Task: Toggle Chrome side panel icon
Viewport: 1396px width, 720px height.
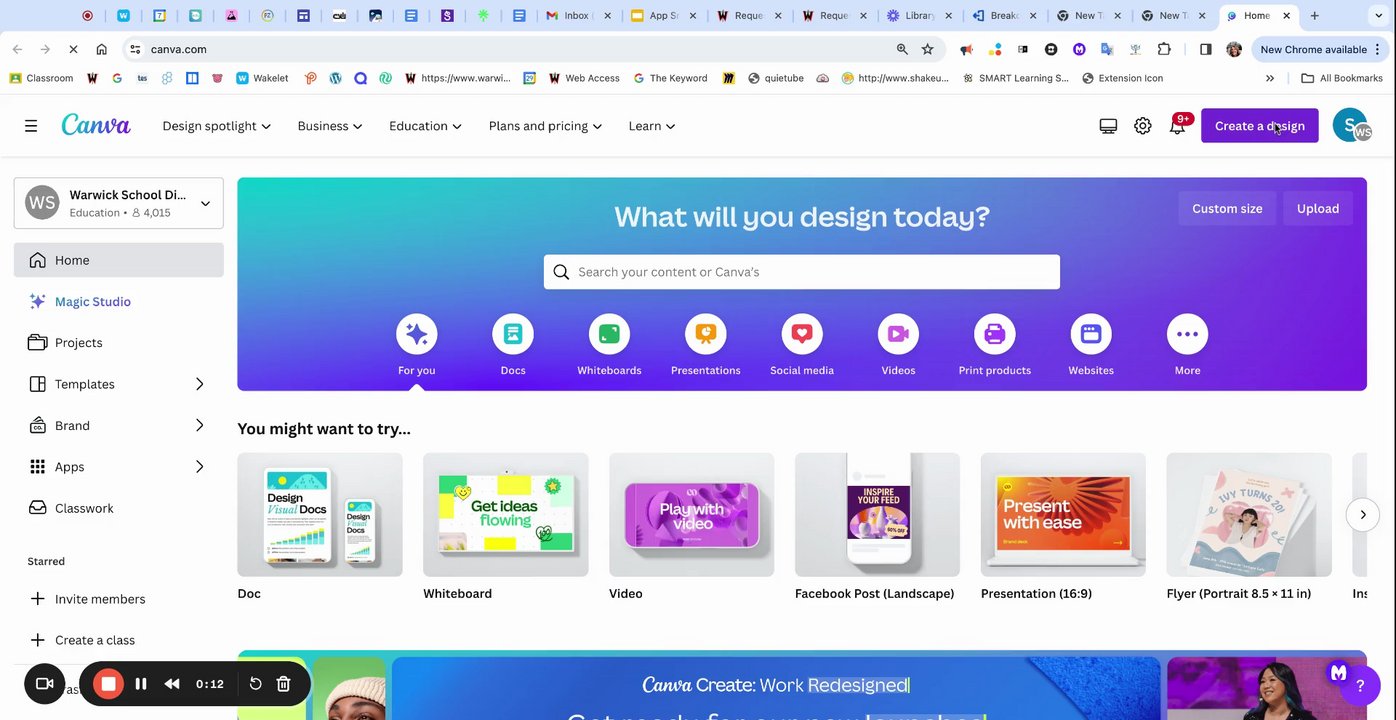Action: 1206,49
